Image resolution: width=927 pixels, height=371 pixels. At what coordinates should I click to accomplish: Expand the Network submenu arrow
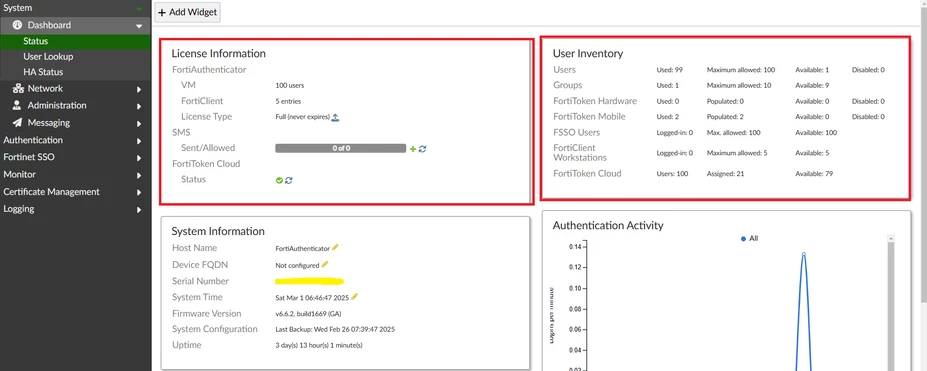tap(140, 89)
